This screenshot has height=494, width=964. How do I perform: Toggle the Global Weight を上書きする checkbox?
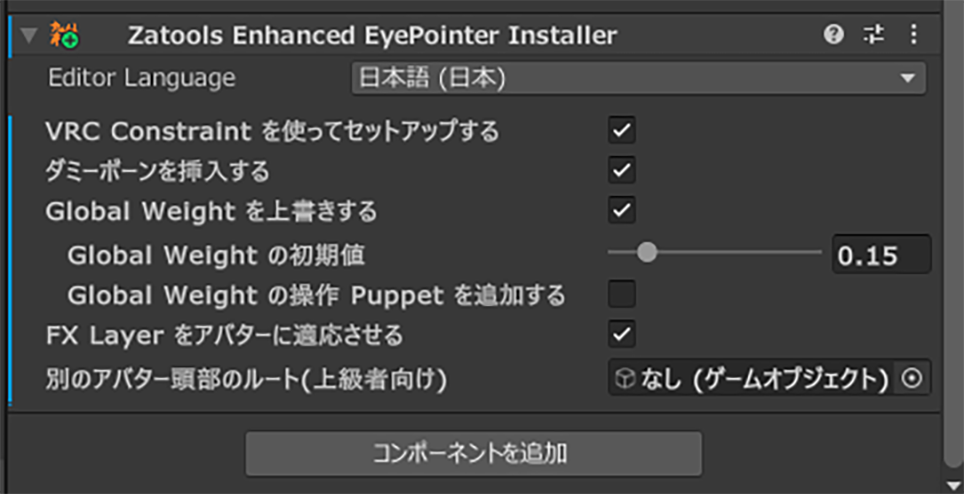point(622,211)
